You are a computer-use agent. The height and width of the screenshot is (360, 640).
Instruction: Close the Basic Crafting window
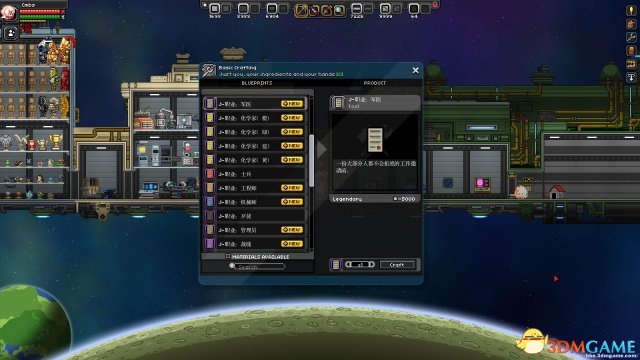click(x=416, y=70)
